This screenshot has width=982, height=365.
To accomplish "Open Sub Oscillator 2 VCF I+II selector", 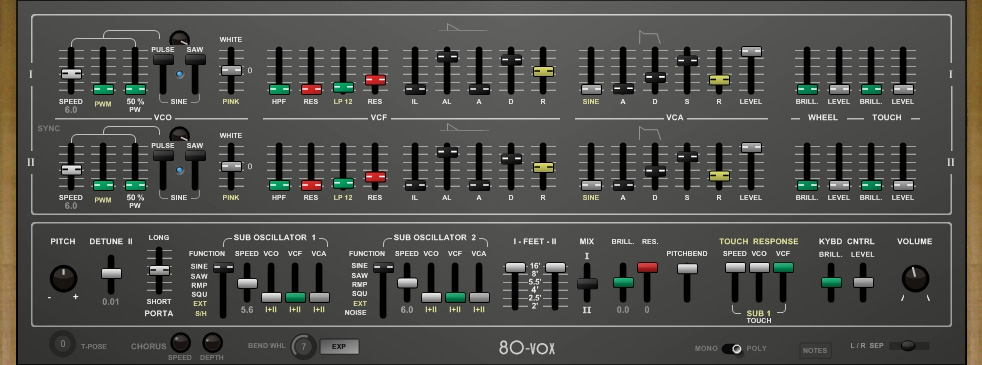I will tap(455, 309).
